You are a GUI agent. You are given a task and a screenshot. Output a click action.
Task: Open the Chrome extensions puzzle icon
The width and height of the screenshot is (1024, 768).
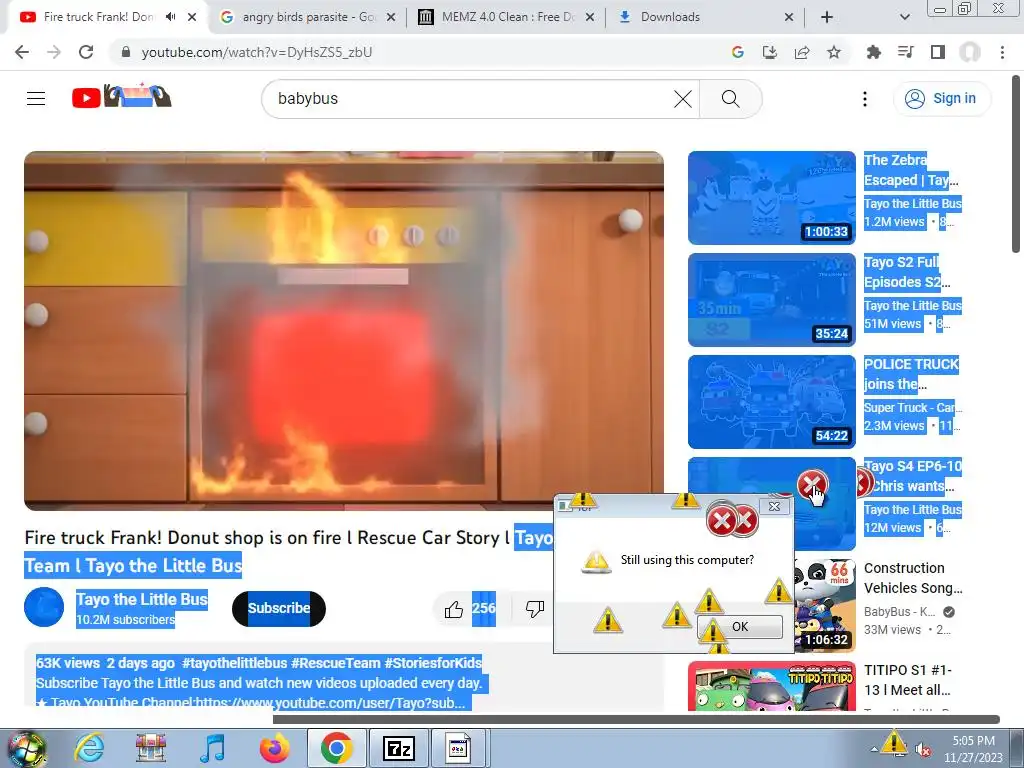[873, 52]
